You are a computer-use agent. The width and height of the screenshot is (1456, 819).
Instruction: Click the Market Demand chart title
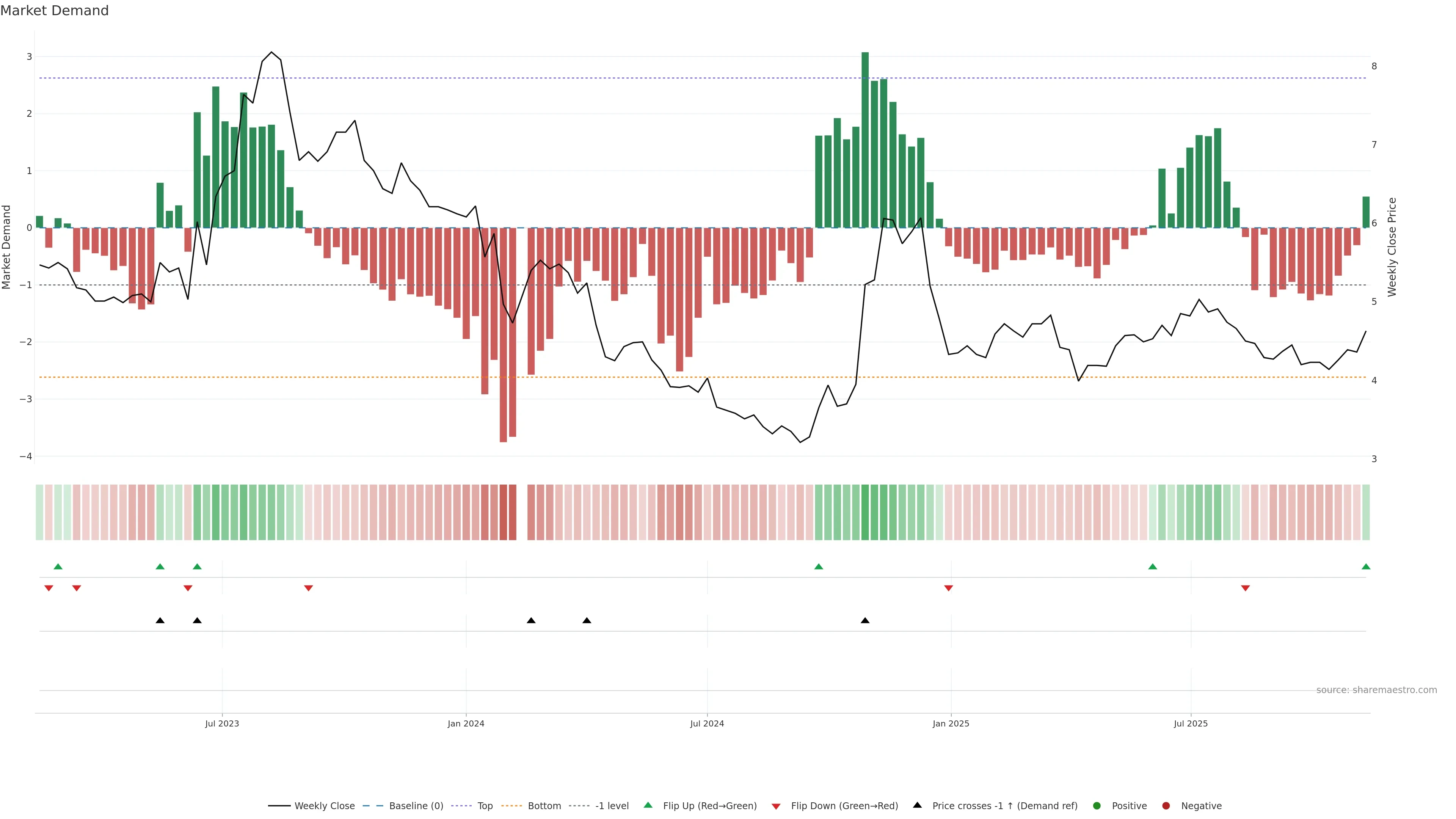coord(54,11)
